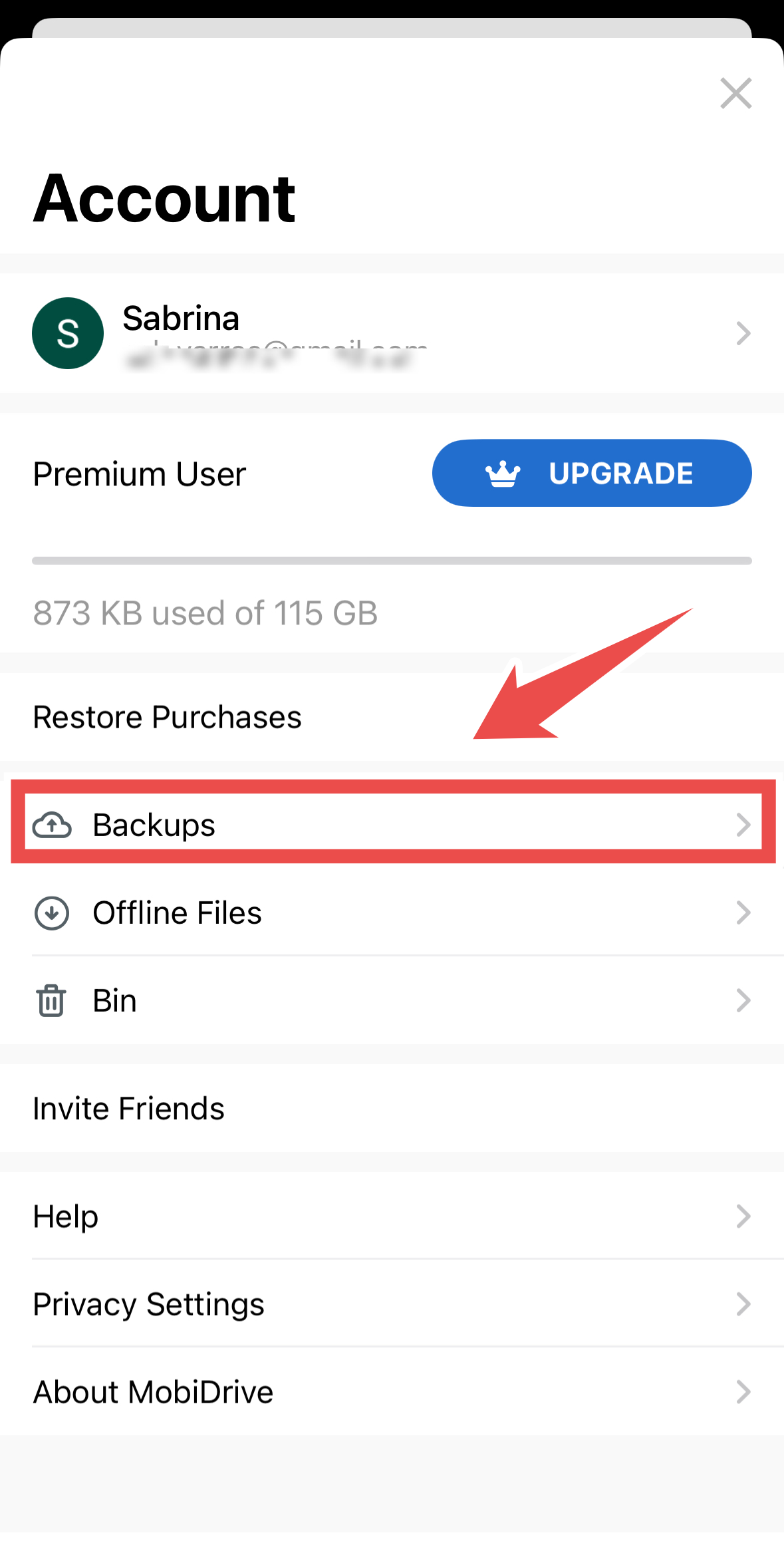This screenshot has width=784, height=1547.
Task: Click the Offline Files download icon
Action: [x=52, y=913]
